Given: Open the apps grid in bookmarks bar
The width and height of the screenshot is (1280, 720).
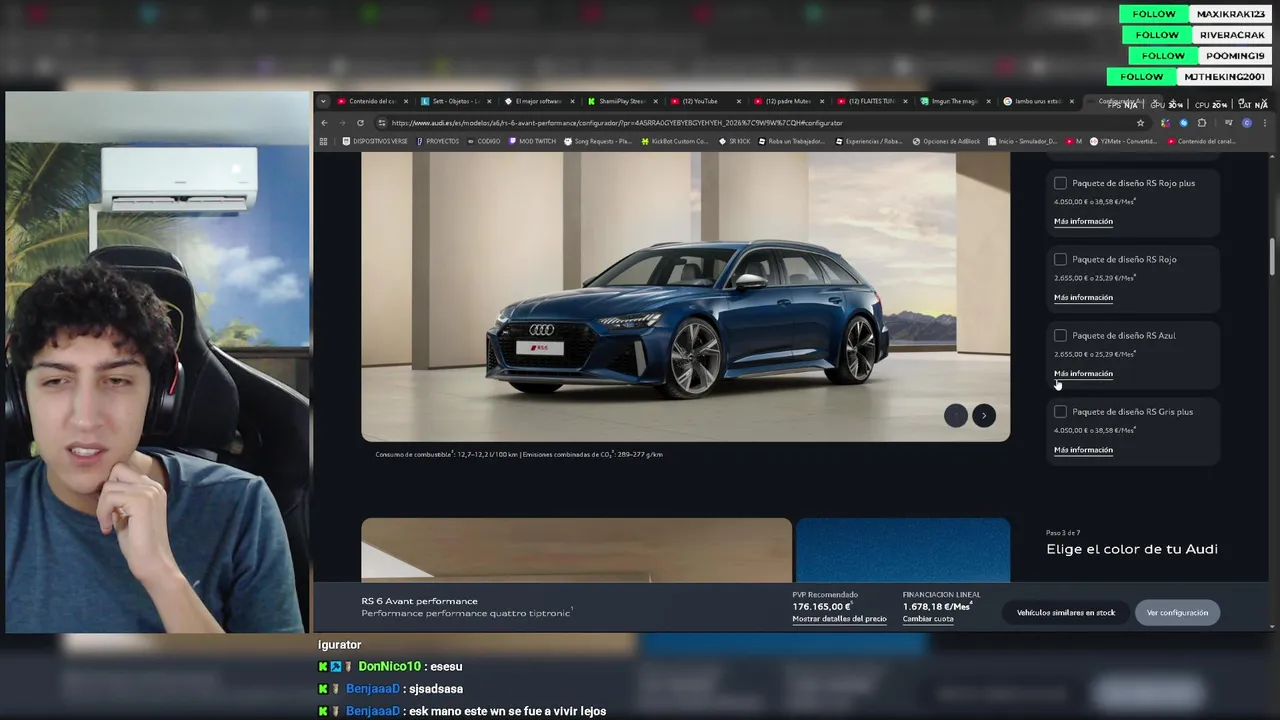Looking at the screenshot, I should click(x=323, y=142).
